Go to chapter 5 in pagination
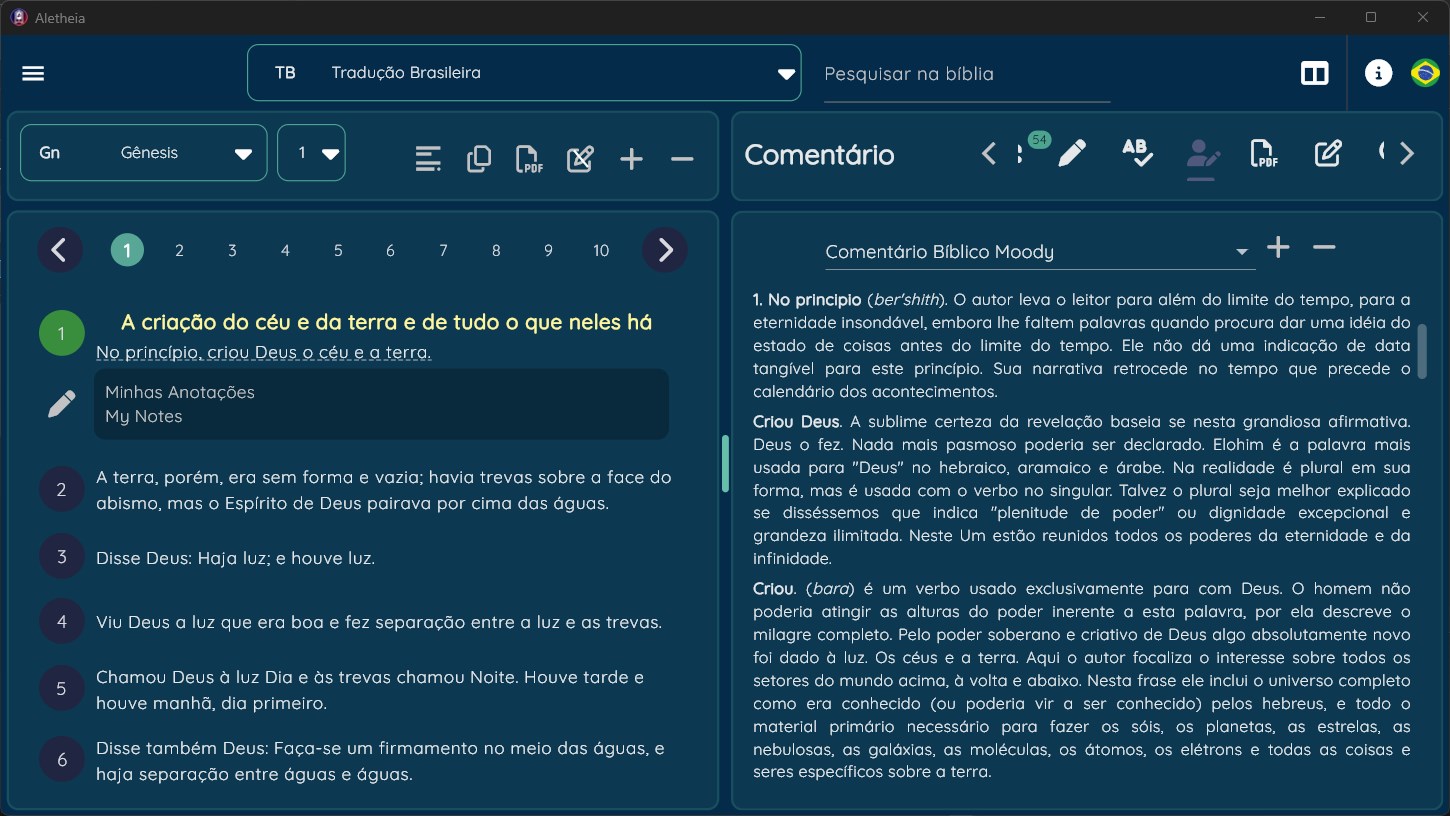The image size is (1450, 816). [x=338, y=251]
